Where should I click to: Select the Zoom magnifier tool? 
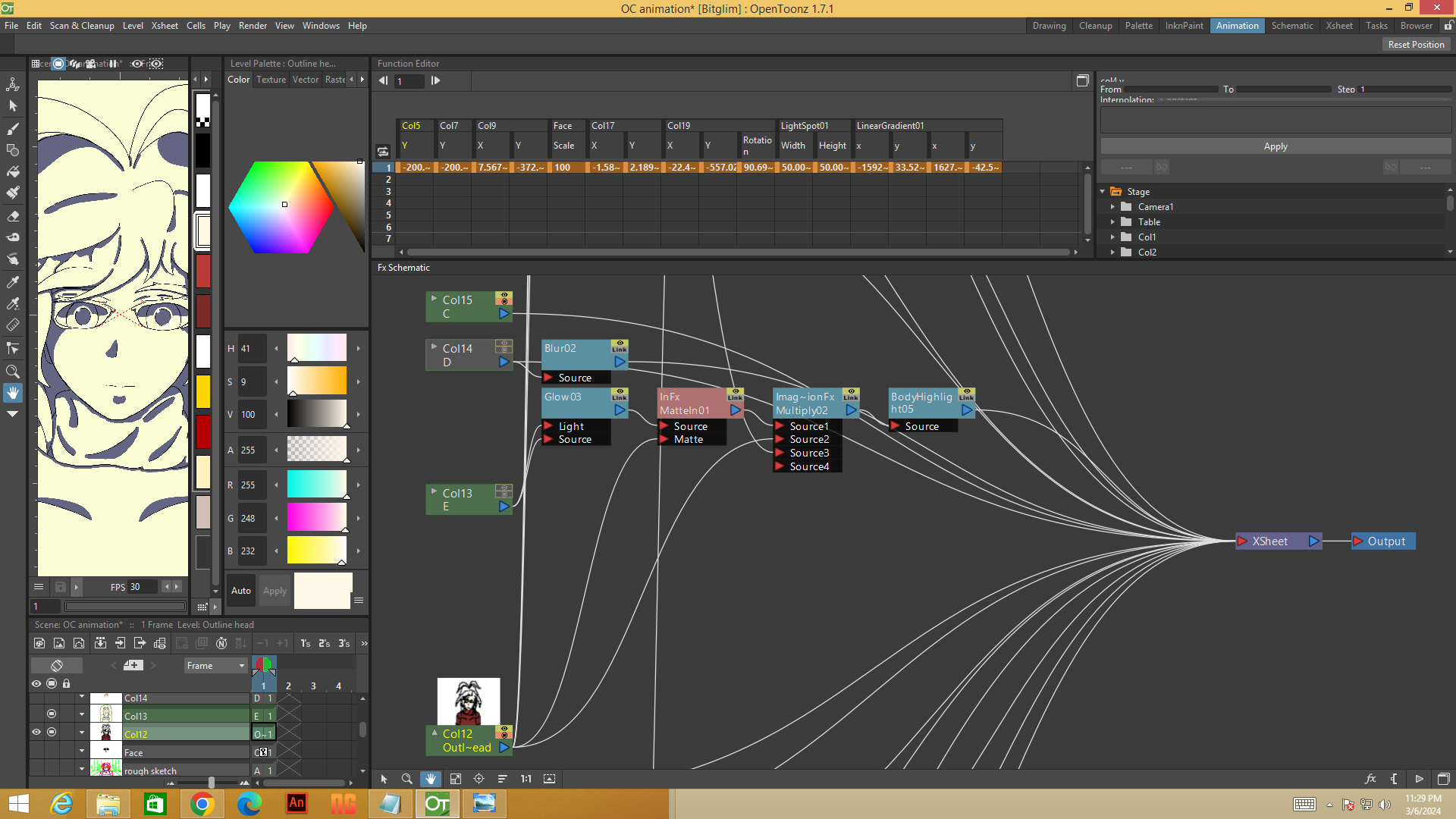click(13, 372)
